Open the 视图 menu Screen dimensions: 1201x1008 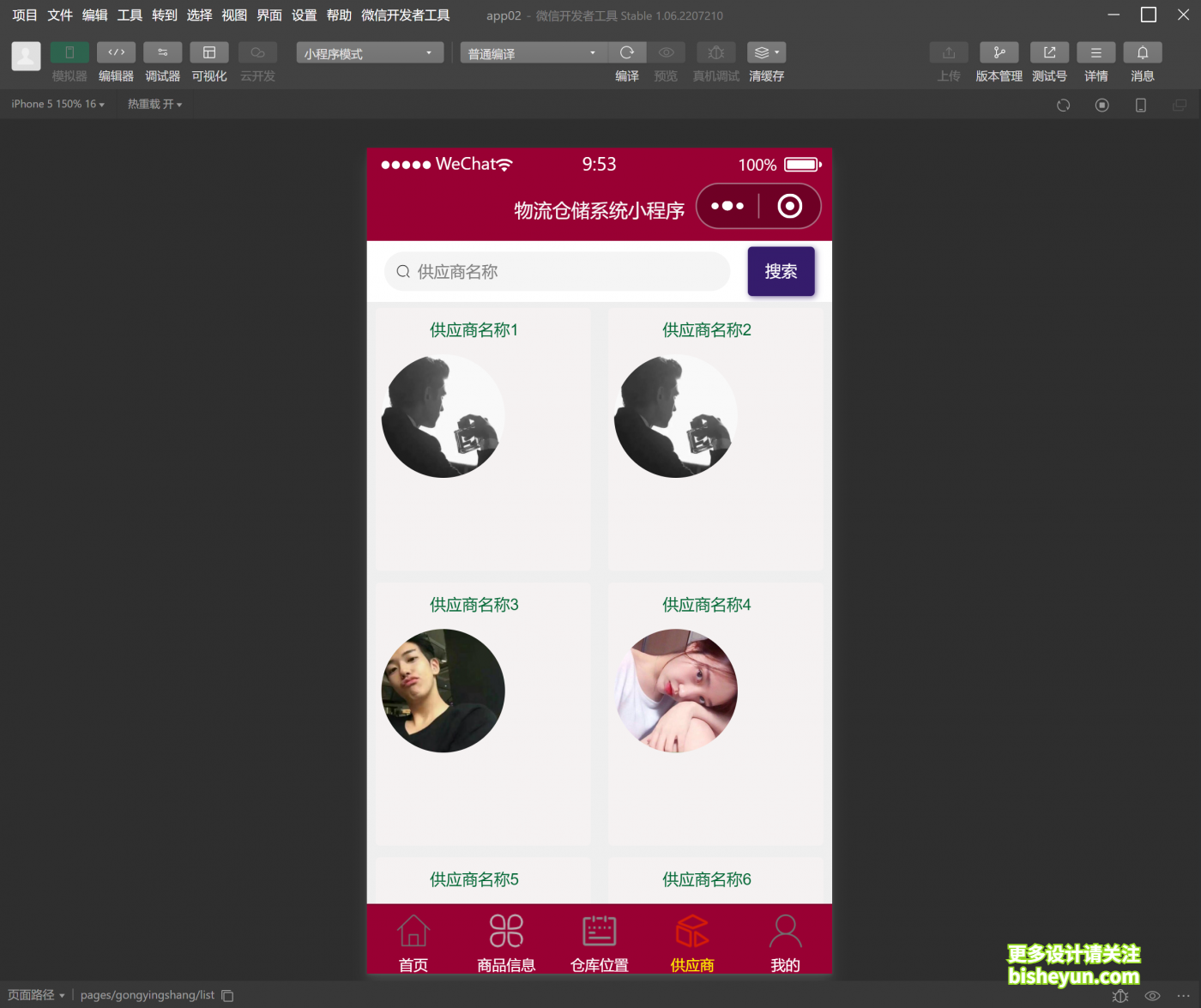pos(234,15)
